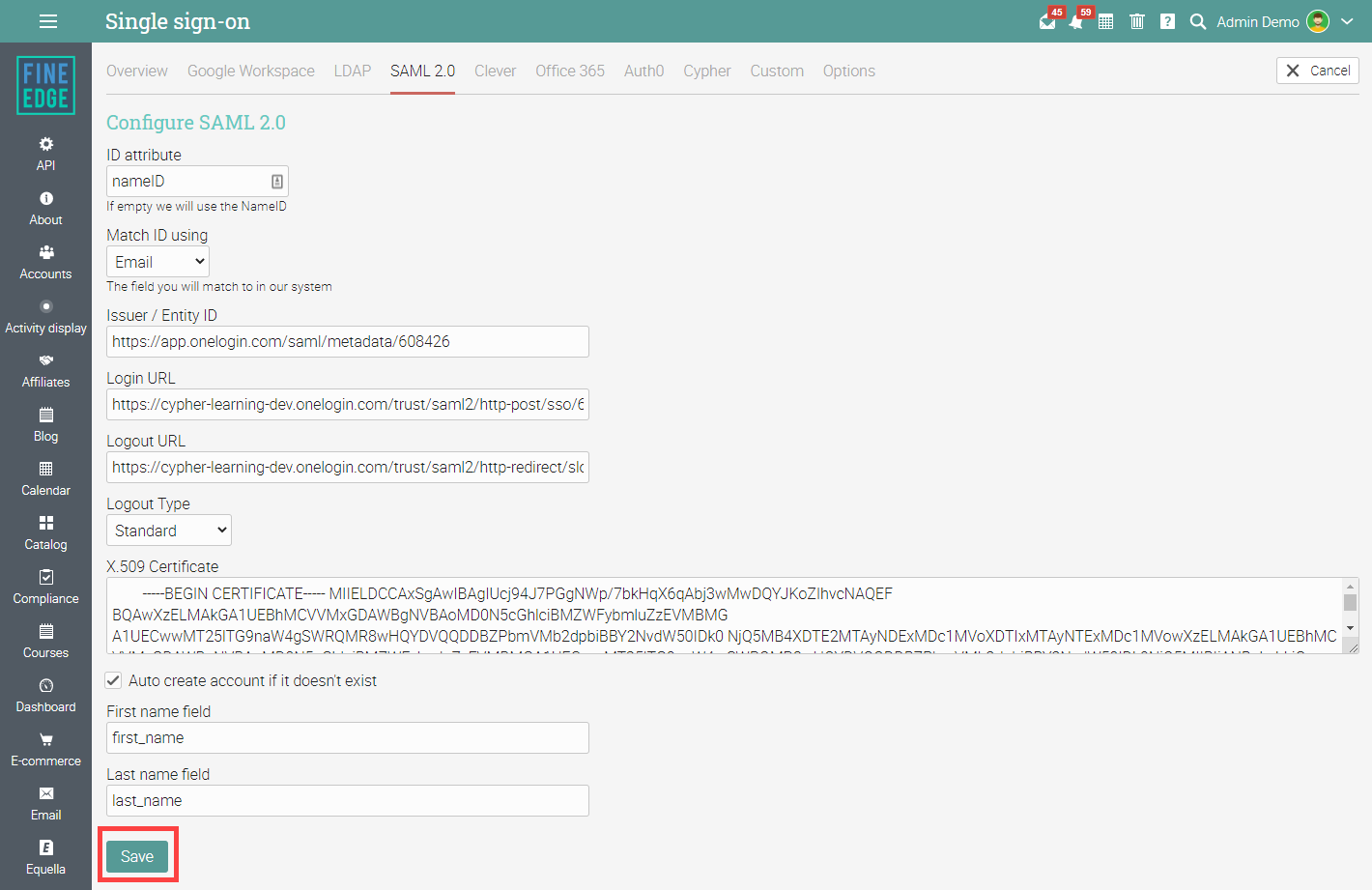Screen dimensions: 1372x890
Task: Toggle Auto create account checkbox
Action: (x=113, y=680)
